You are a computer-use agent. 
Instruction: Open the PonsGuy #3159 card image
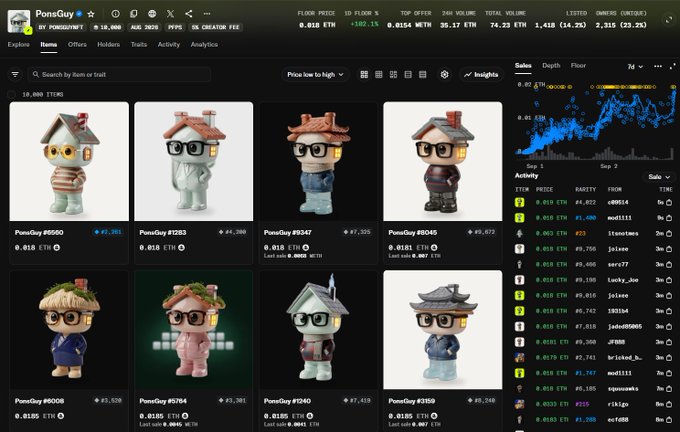[443, 330]
